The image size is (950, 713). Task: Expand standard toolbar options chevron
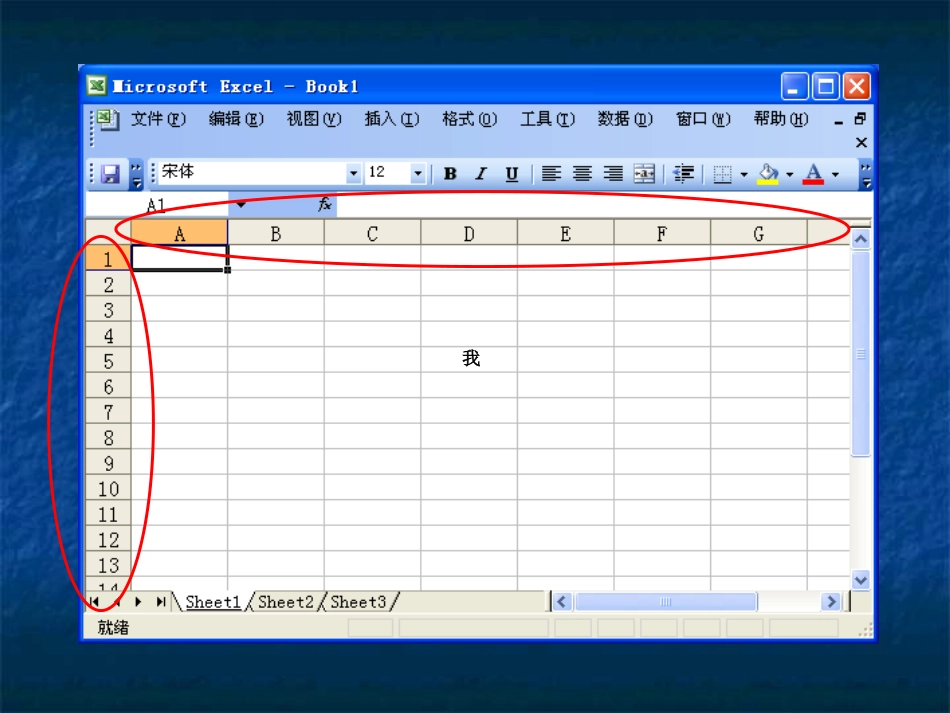(136, 174)
